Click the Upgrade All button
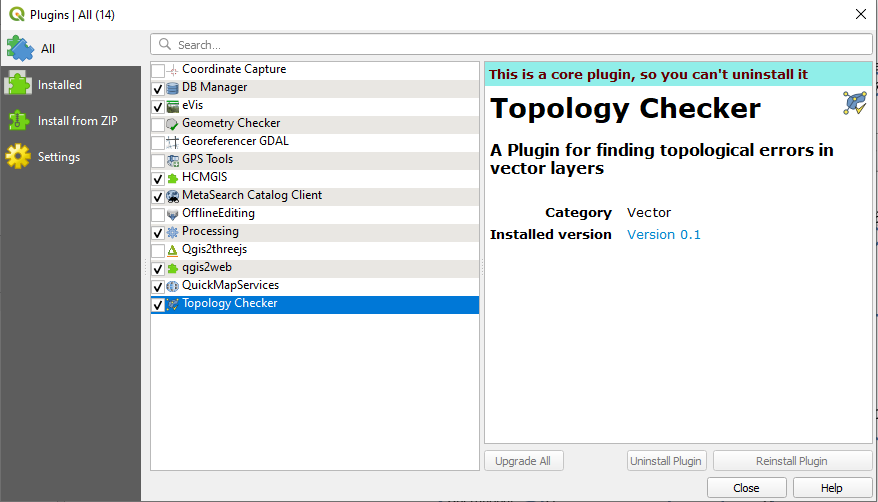This screenshot has height=502, width=878. pos(524,461)
